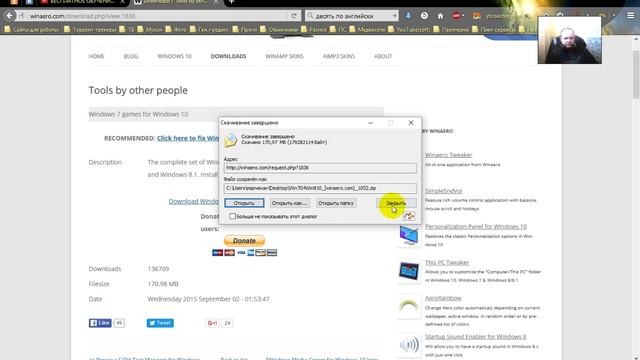Image resolution: width=640 pixels, height=360 pixels.
Task: Click the This PC Tweaker tablet thumbnail
Action: (409, 271)
